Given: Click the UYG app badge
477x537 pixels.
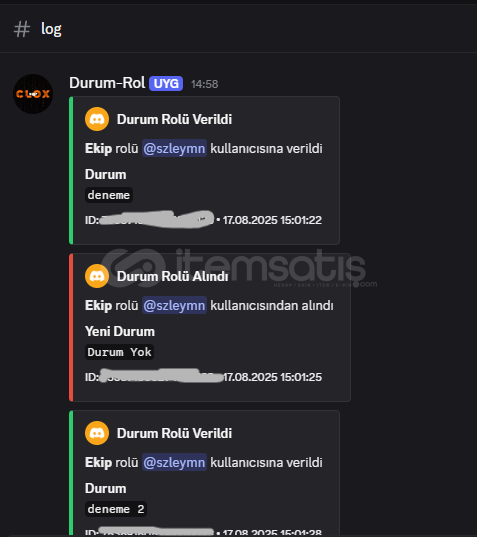Looking at the screenshot, I should tap(166, 84).
